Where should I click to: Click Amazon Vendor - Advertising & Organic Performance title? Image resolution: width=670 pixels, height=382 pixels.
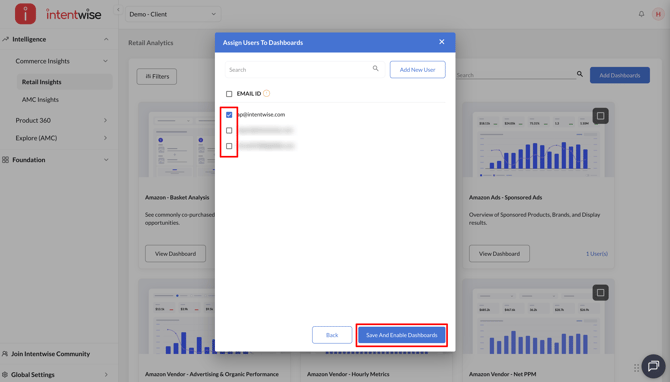tap(212, 374)
